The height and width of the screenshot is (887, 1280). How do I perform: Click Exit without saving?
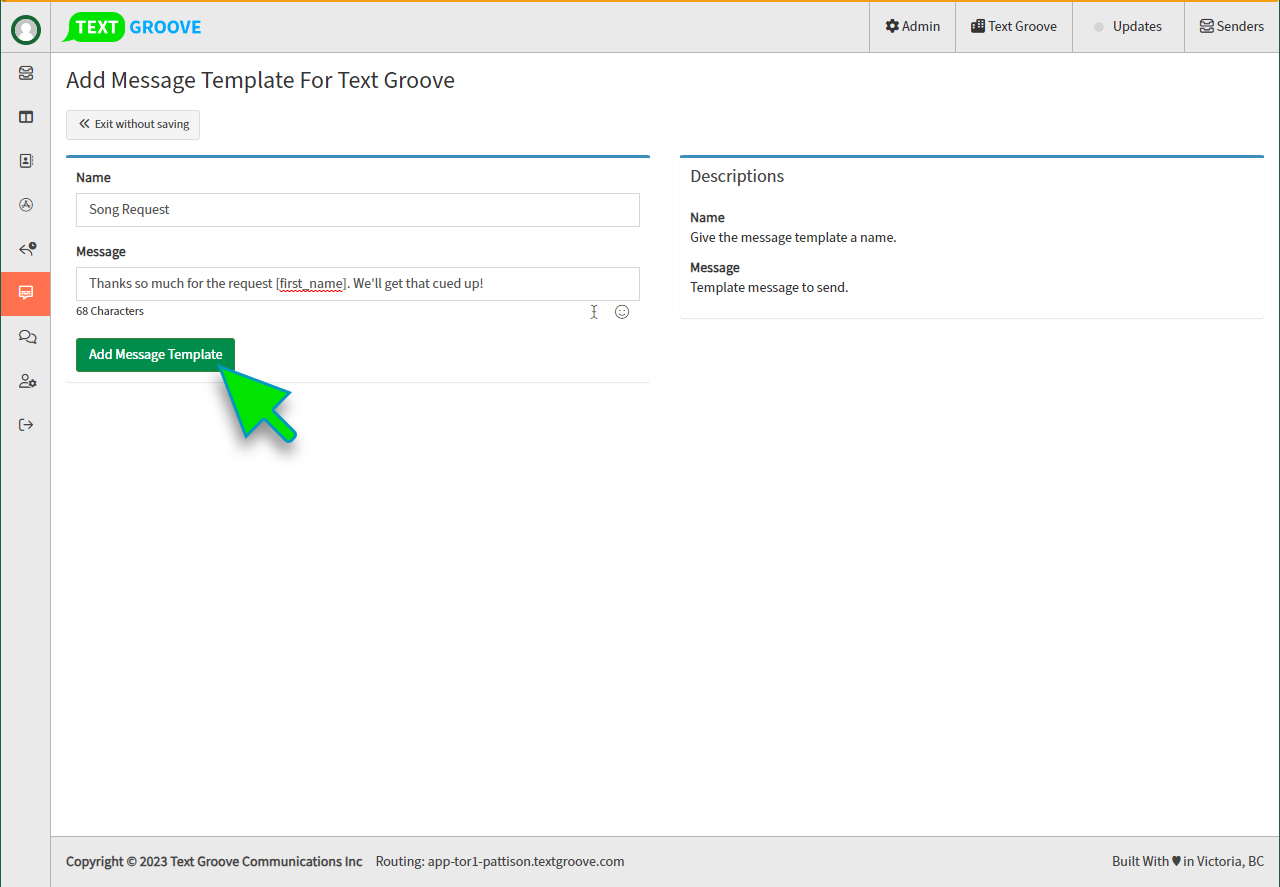point(133,124)
